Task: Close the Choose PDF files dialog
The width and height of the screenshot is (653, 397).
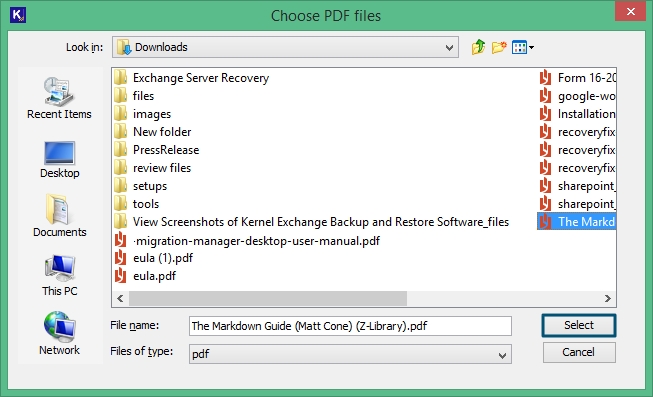Action: pyautogui.click(x=631, y=11)
